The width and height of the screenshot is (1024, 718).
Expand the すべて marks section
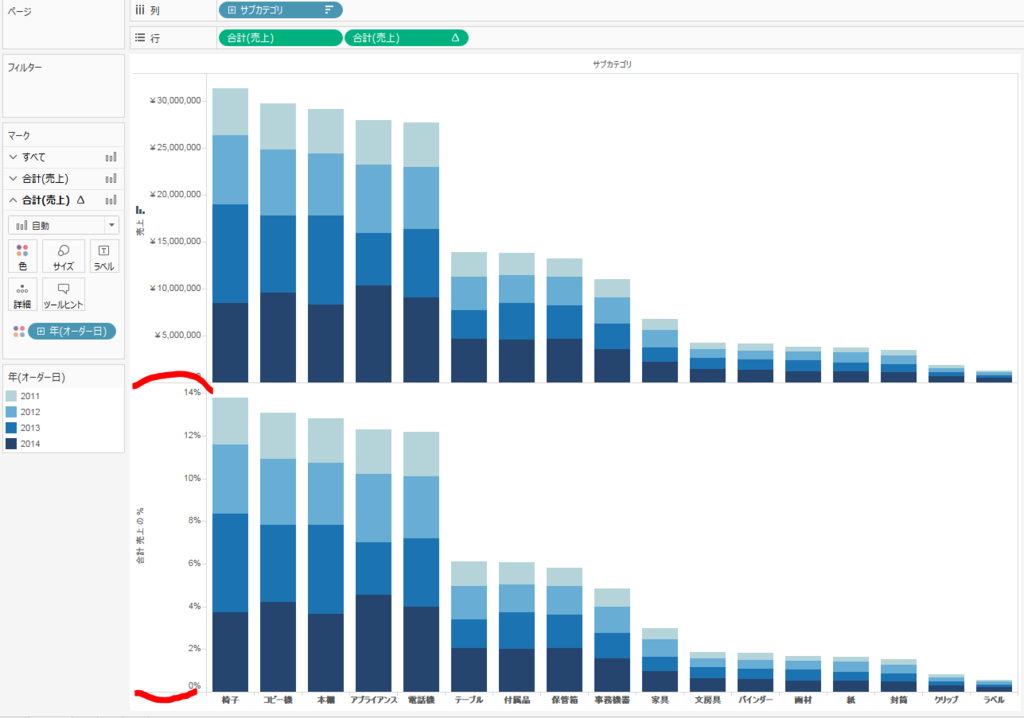[x=13, y=157]
